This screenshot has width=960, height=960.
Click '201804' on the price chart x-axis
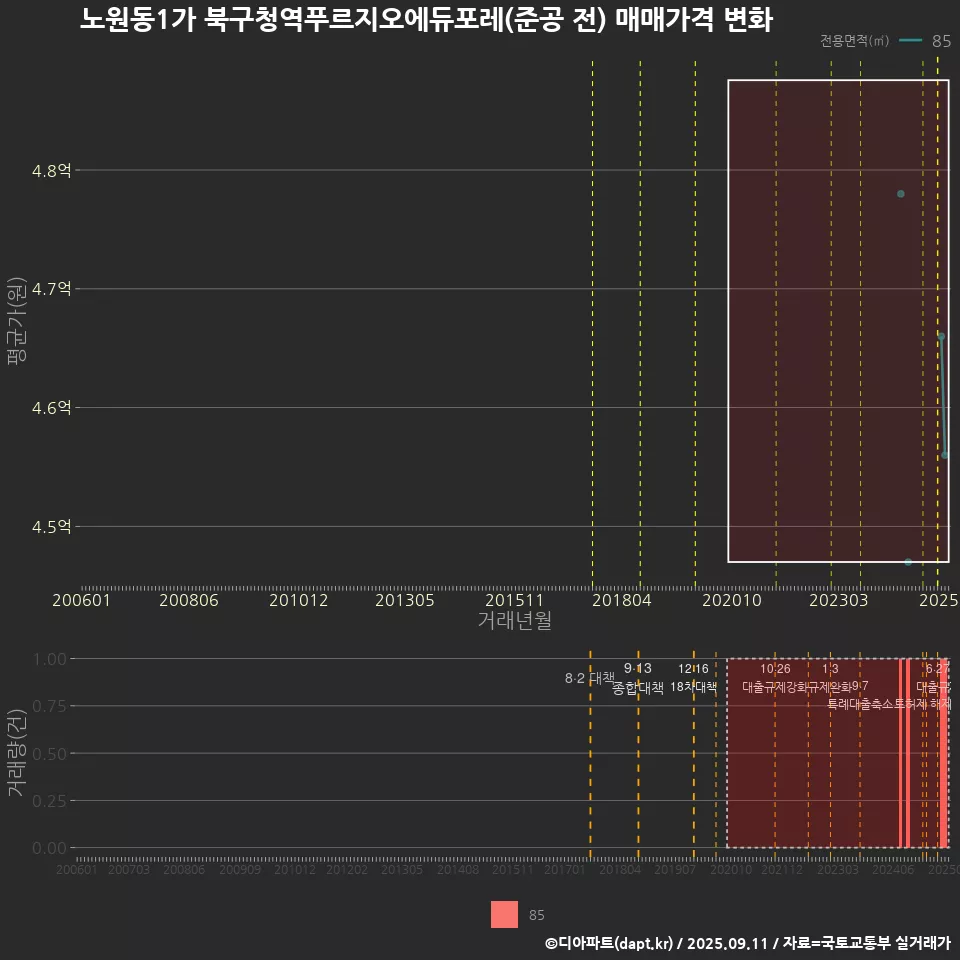click(621, 600)
